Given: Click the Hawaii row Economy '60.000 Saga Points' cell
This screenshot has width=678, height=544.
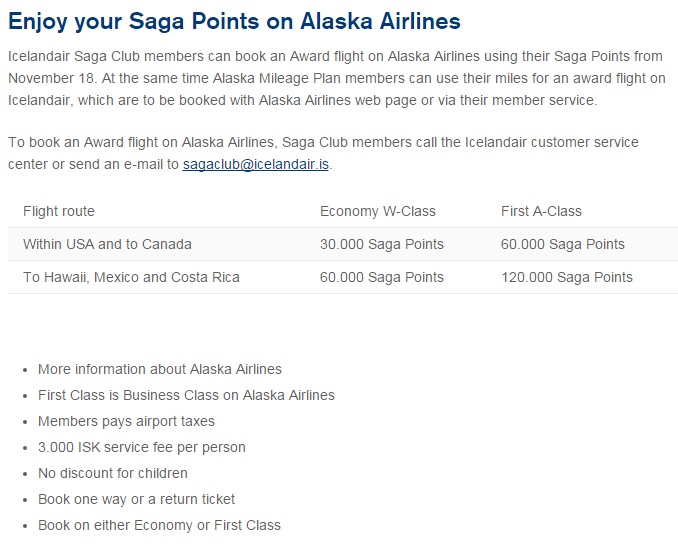Looking at the screenshot, I should pos(382,277).
